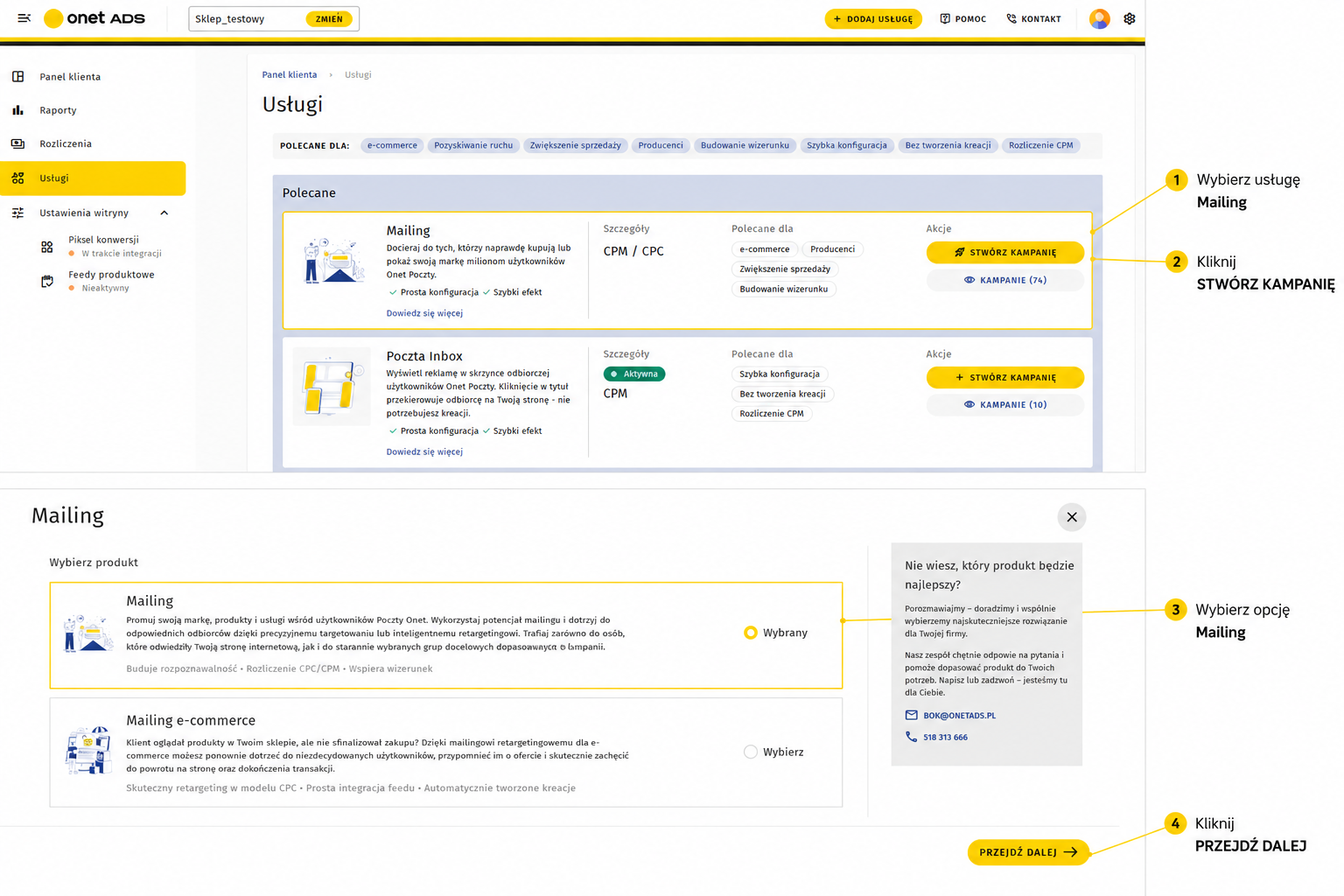Click the Wybierz produkt label

pos(94,562)
